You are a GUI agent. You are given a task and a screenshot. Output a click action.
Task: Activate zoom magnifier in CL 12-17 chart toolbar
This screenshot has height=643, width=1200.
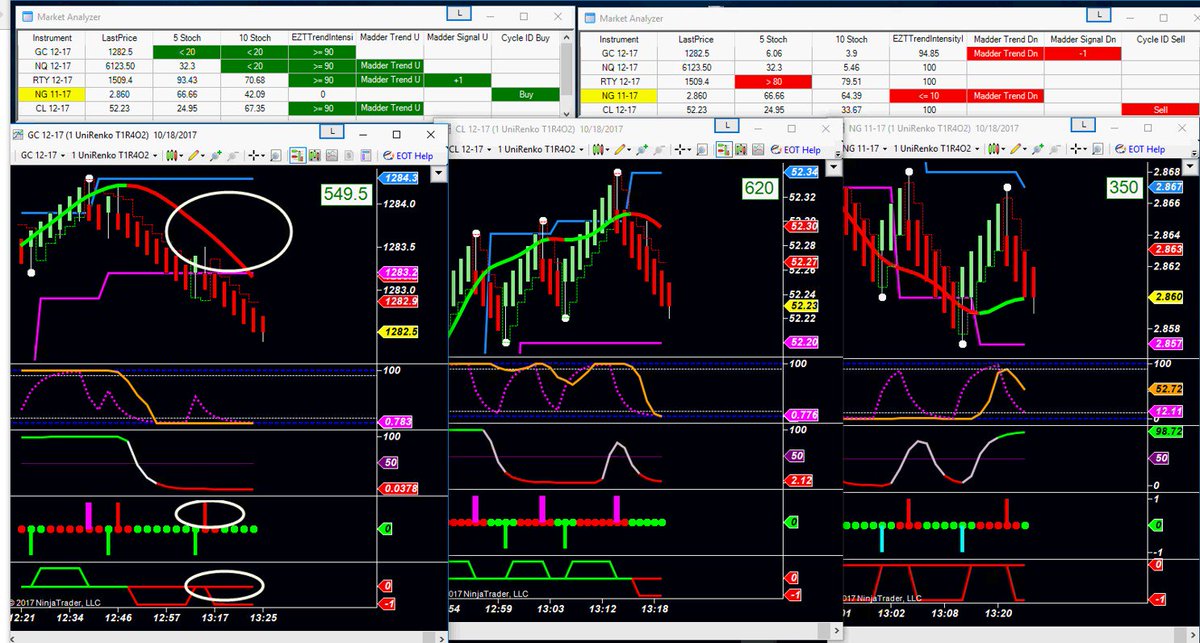point(701,150)
